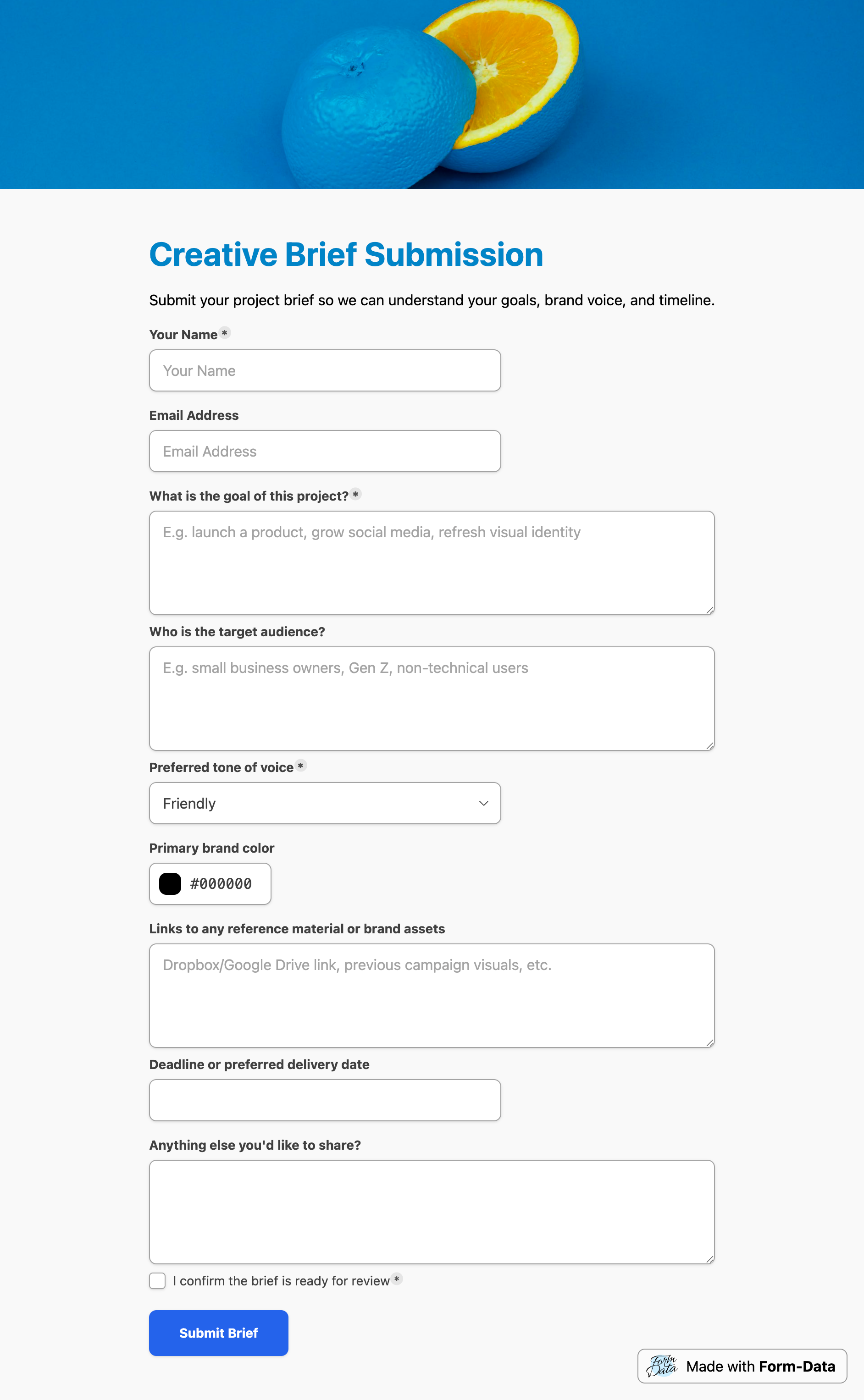Click the 'Friendly' selected tone value
Image resolution: width=864 pixels, height=1400 pixels.
(x=189, y=803)
